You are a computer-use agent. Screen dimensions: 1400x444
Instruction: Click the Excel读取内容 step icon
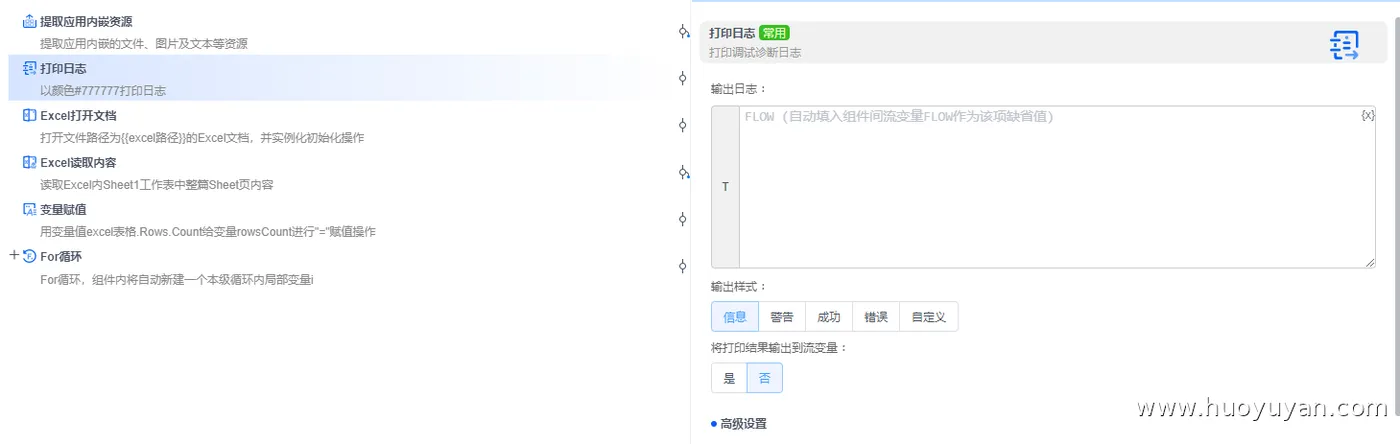29,162
